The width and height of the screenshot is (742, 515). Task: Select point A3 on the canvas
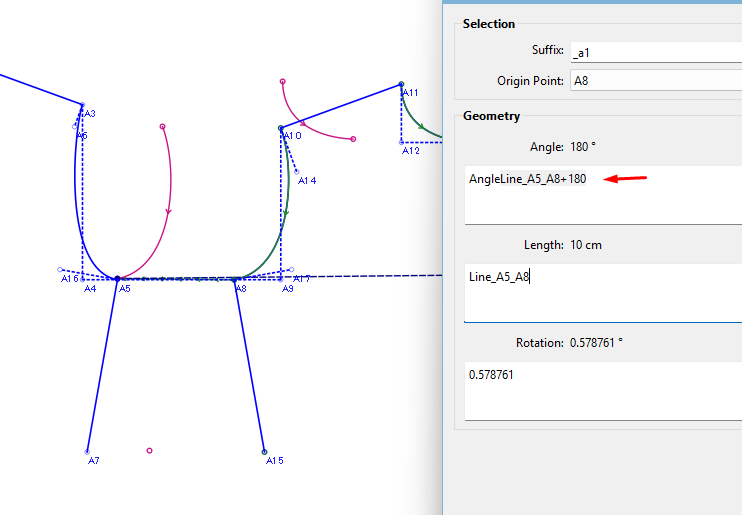(x=82, y=105)
